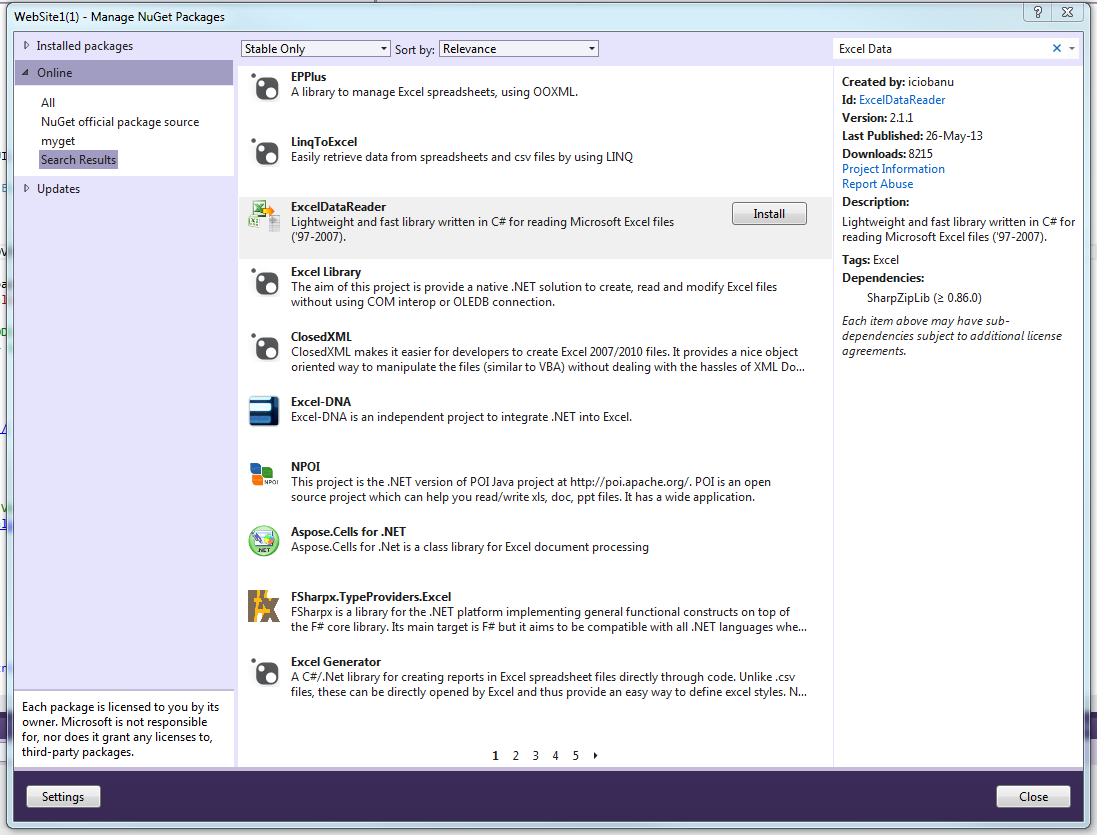Click the Downloads: 8215 detail
The height and width of the screenshot is (835, 1097).
(887, 154)
